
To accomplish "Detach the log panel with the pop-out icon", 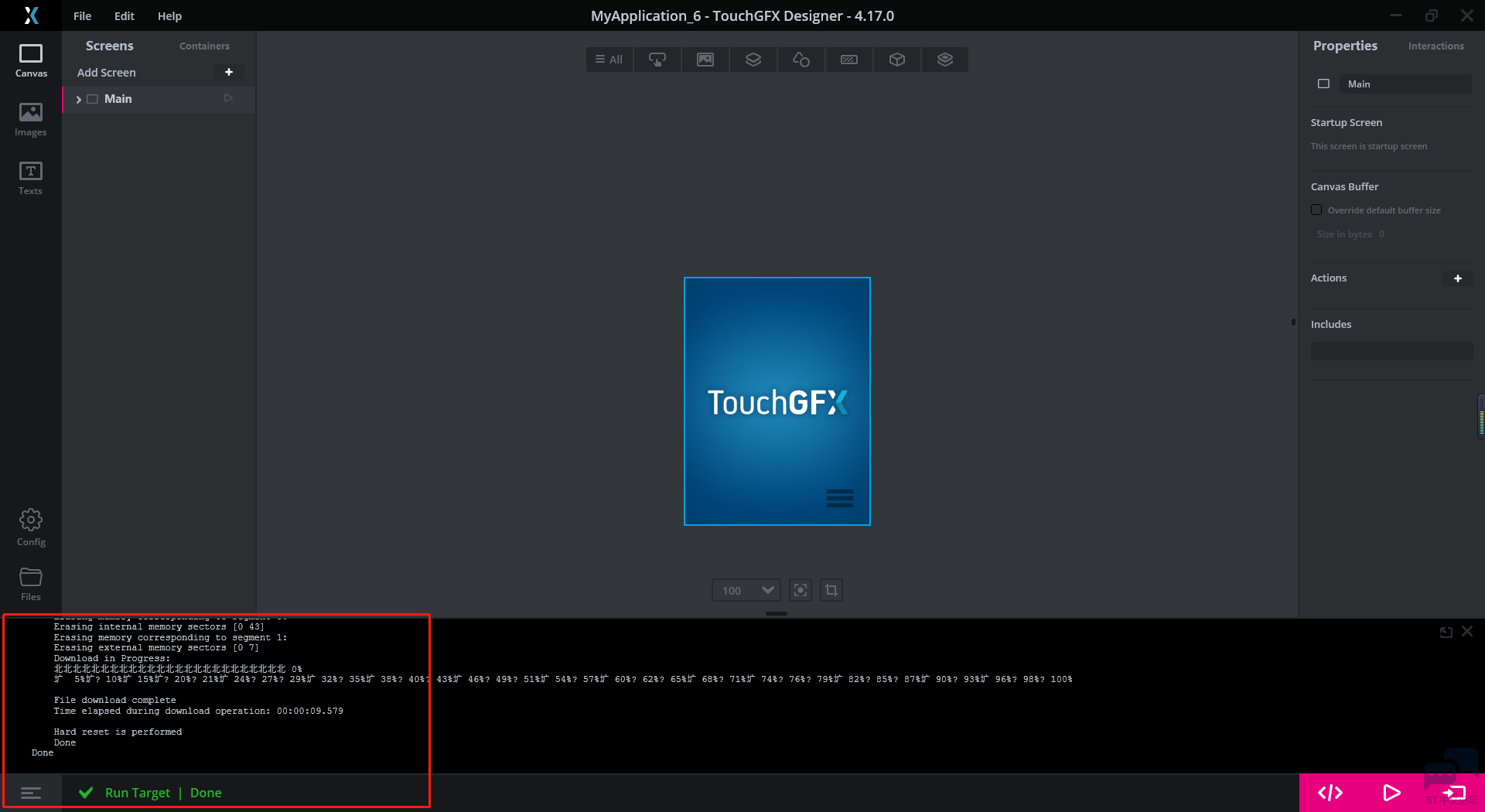I will [1446, 632].
